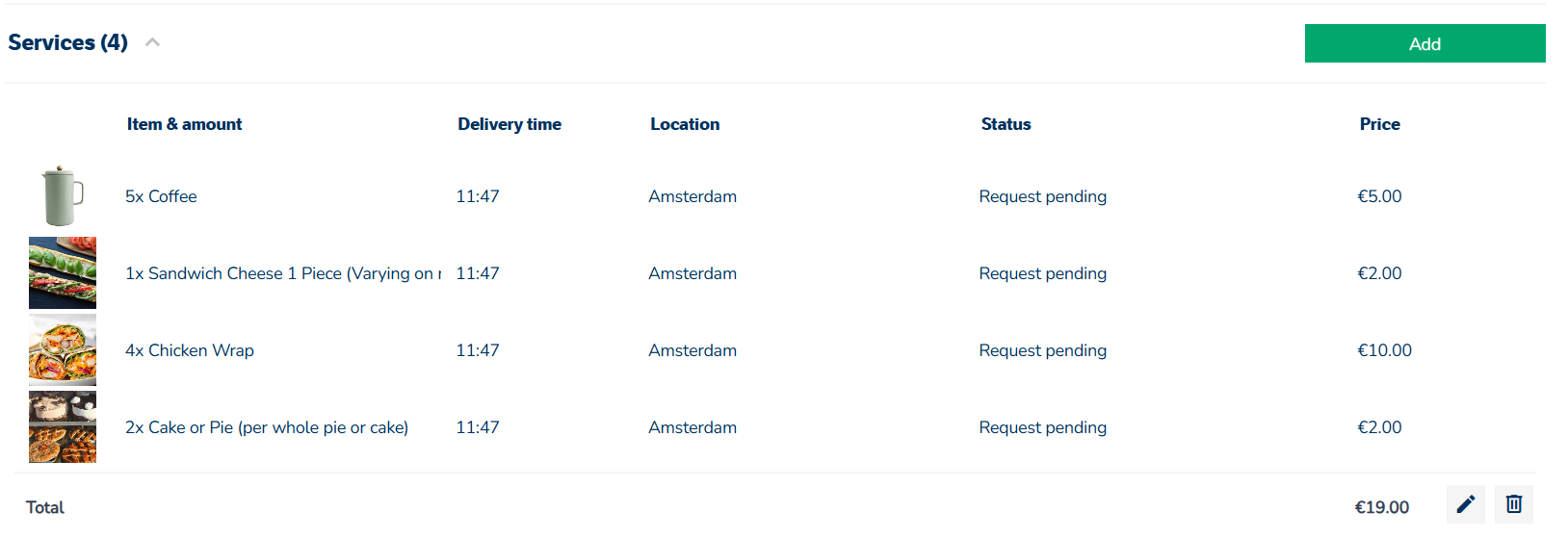
Task: Select the 2x Cake or Pie item
Action: pos(267,427)
